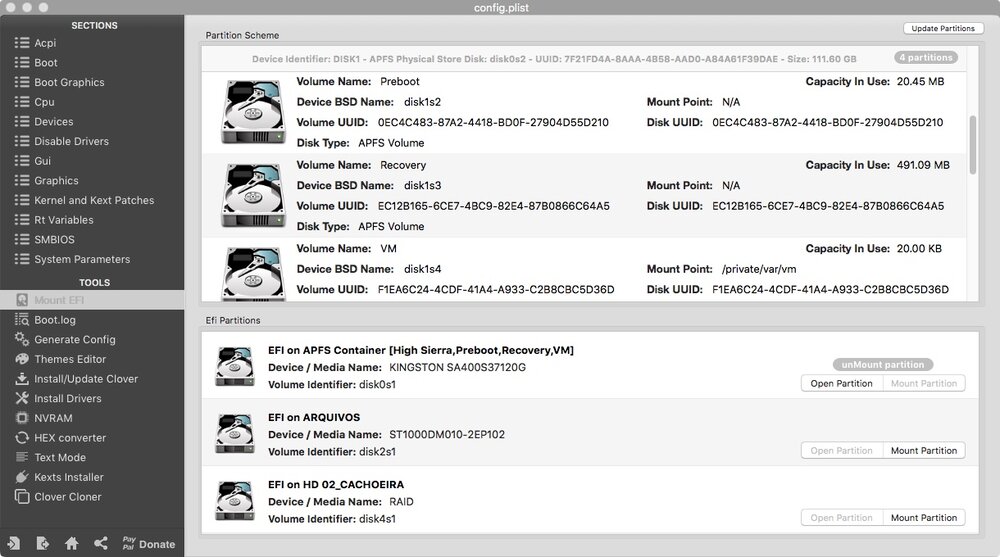
Task: Click the Partition Scheme vertical scrollbar
Action: (x=973, y=146)
